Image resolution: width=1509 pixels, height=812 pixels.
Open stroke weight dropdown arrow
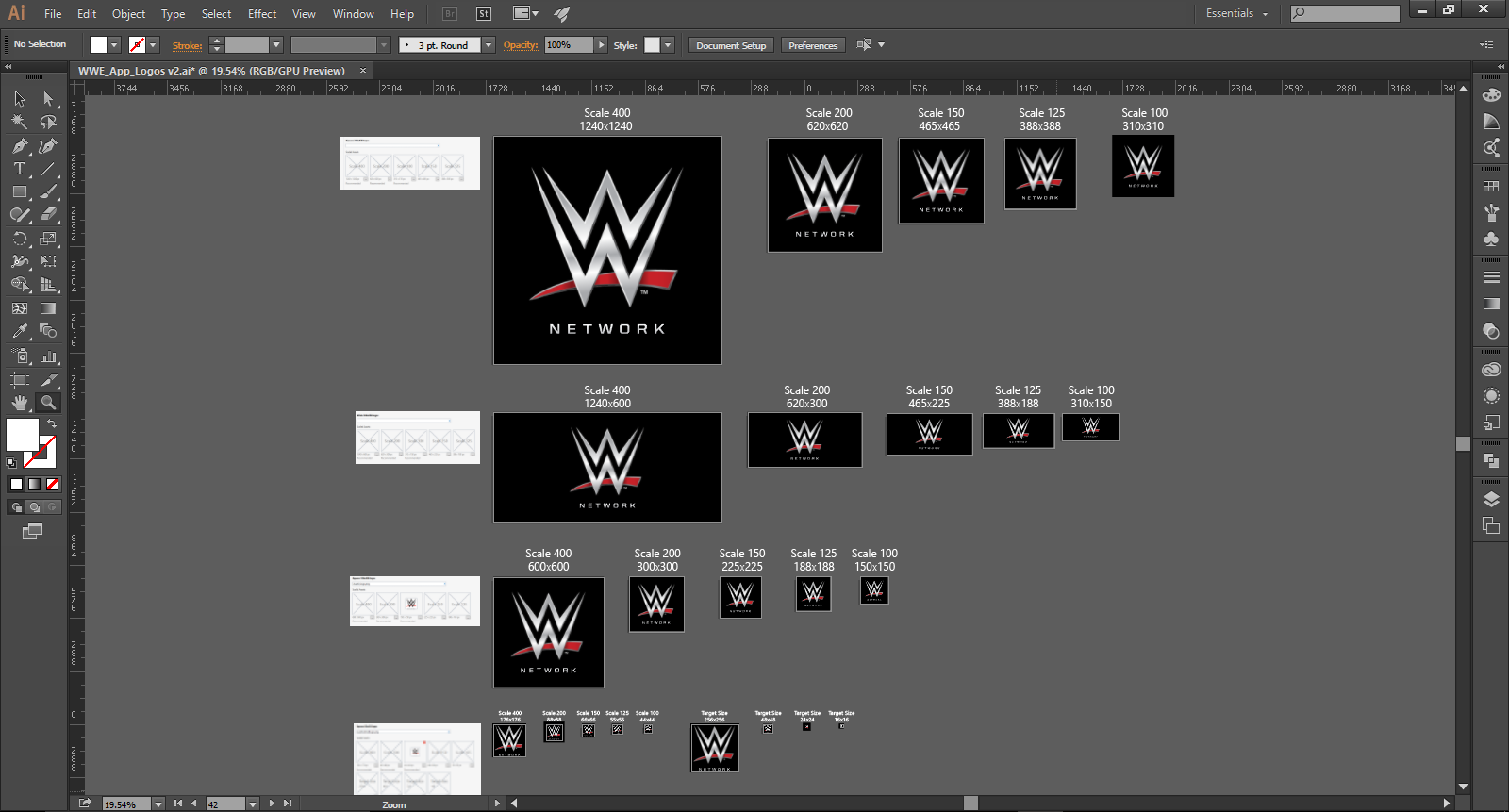(276, 45)
